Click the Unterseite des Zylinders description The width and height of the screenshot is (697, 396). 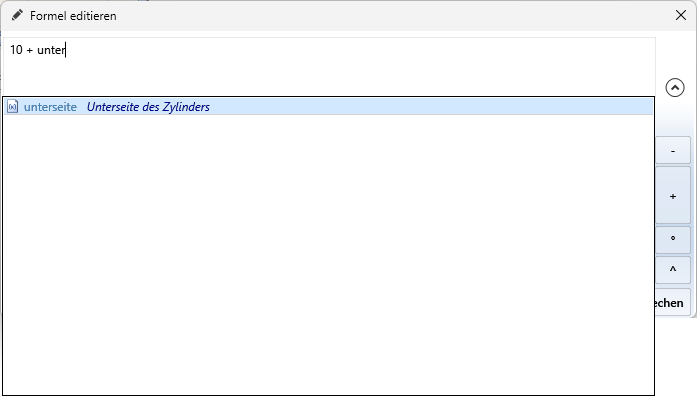tap(148, 107)
